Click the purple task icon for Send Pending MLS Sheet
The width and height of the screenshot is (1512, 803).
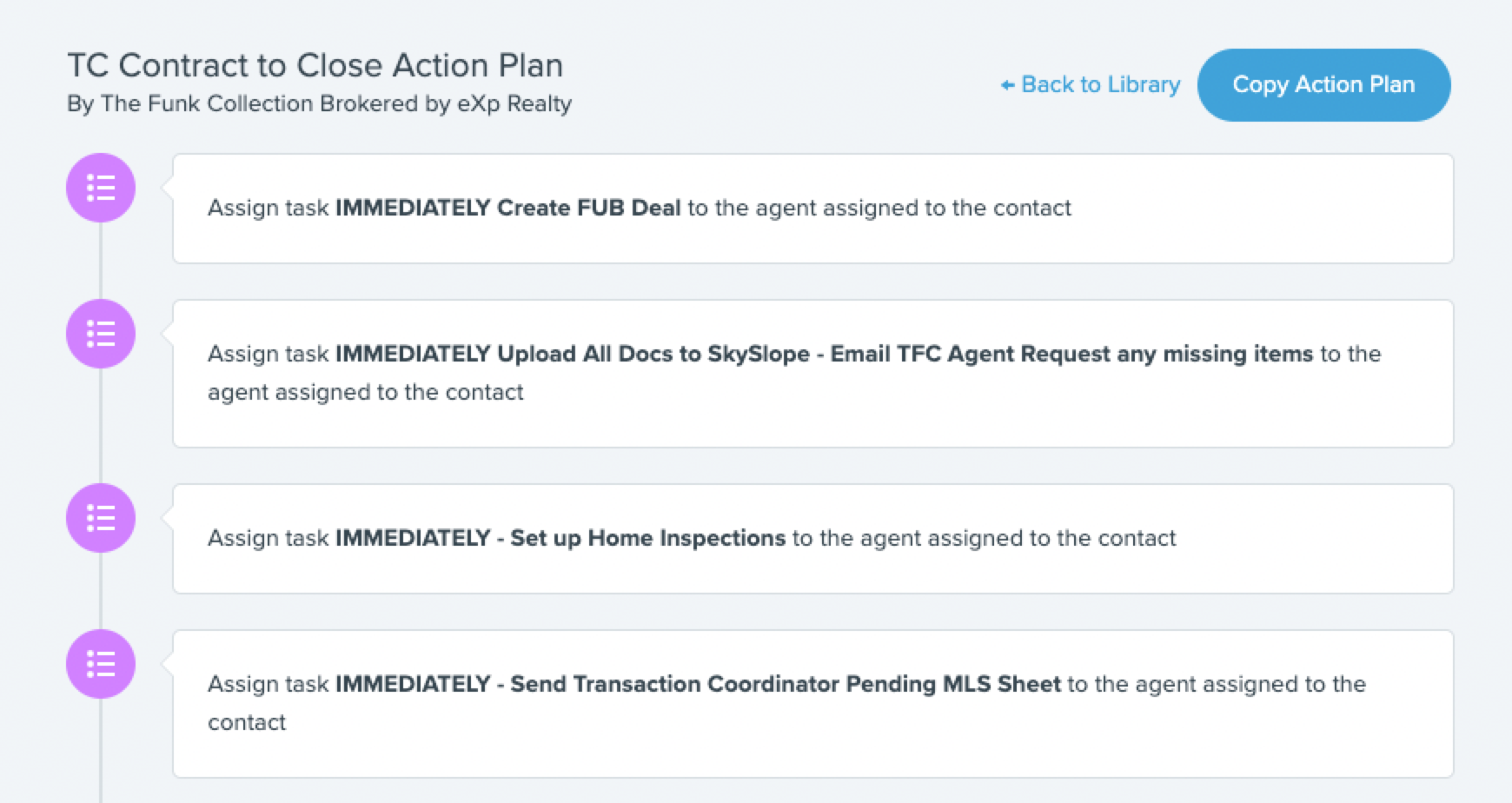point(101,664)
